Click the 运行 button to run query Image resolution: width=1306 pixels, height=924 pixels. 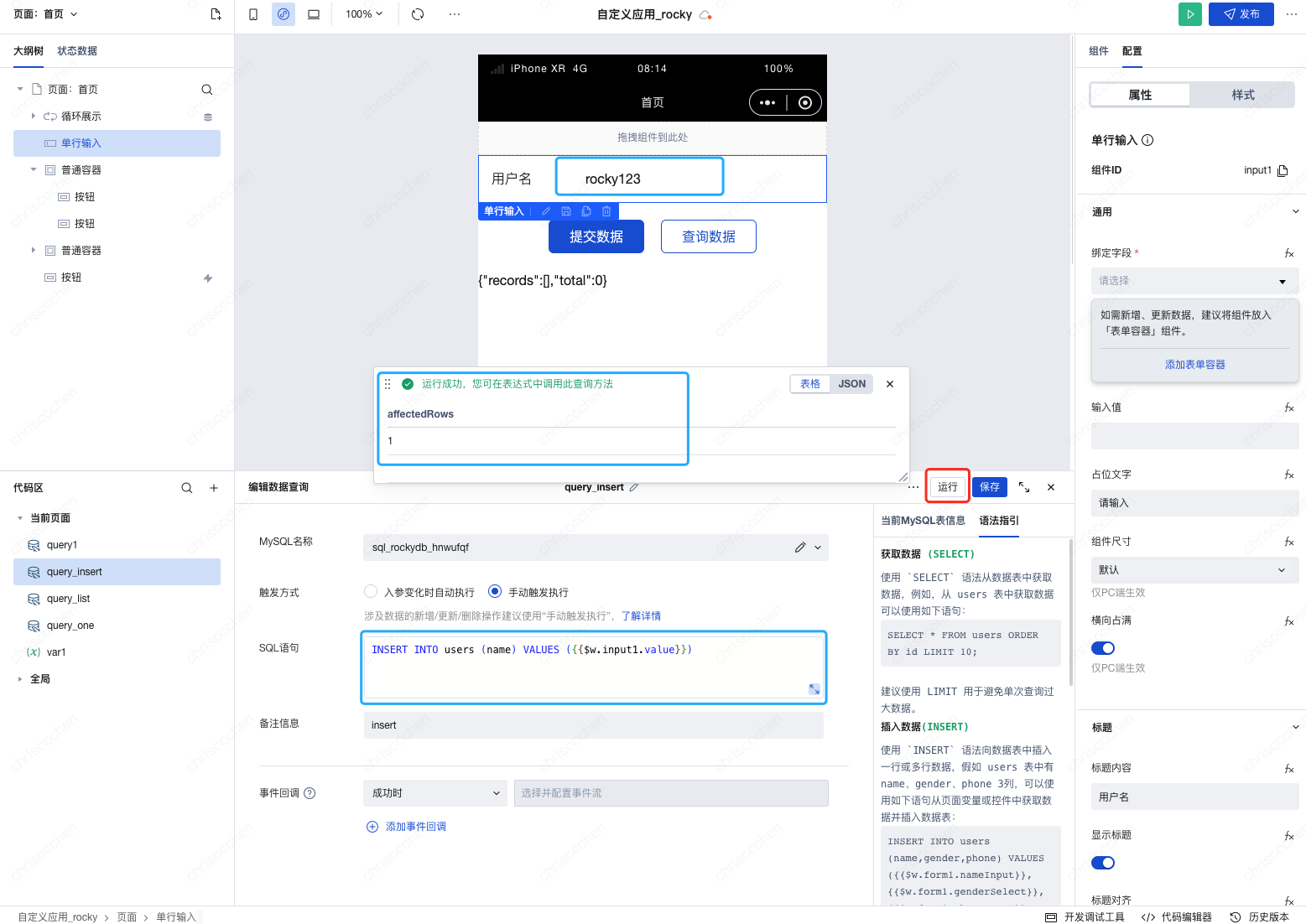click(948, 487)
